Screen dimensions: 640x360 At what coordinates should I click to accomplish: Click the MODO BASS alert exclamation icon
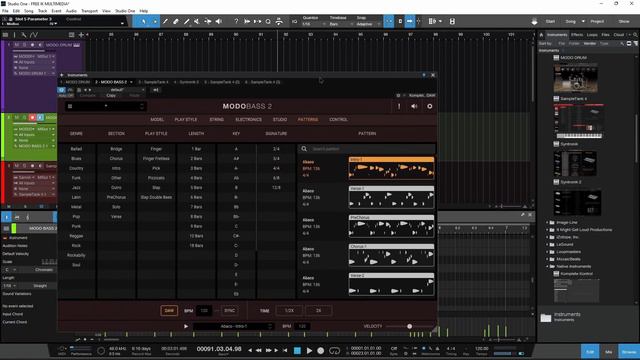point(399,106)
